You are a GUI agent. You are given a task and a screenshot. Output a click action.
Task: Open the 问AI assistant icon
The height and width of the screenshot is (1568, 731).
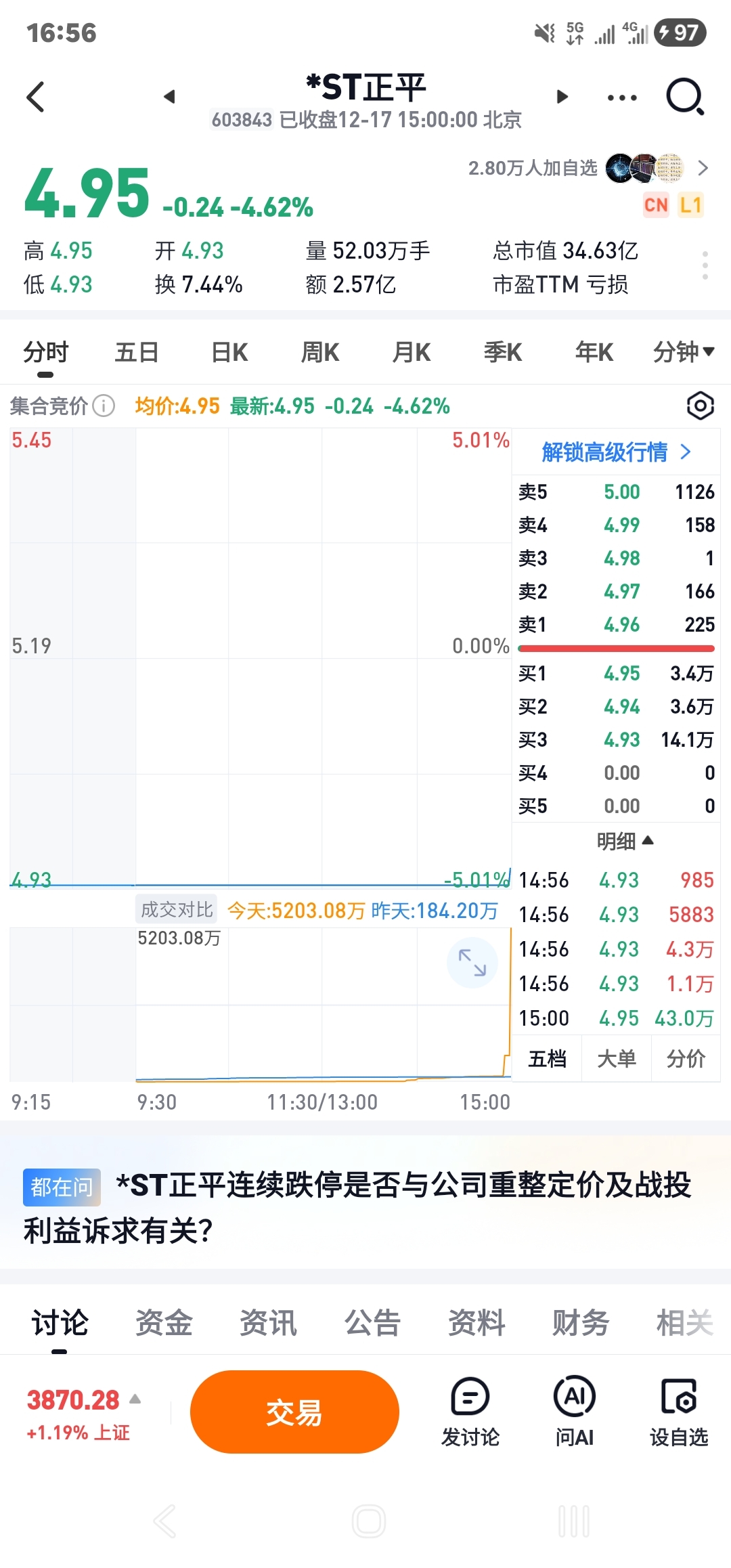(x=574, y=1412)
